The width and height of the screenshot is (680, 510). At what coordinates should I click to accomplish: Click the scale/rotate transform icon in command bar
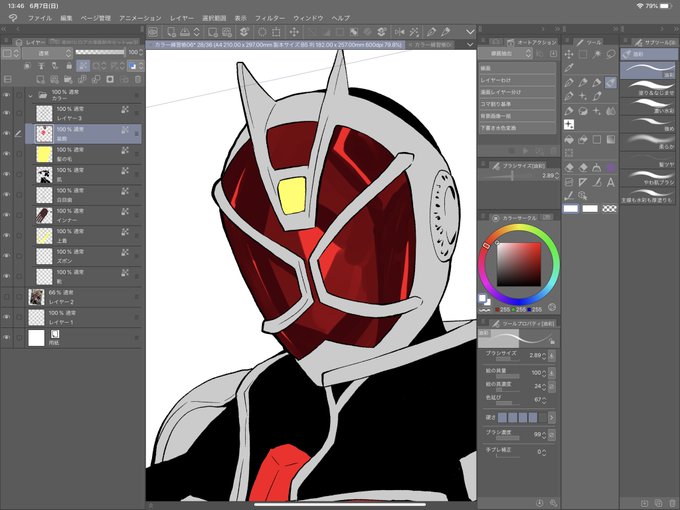pos(276,32)
